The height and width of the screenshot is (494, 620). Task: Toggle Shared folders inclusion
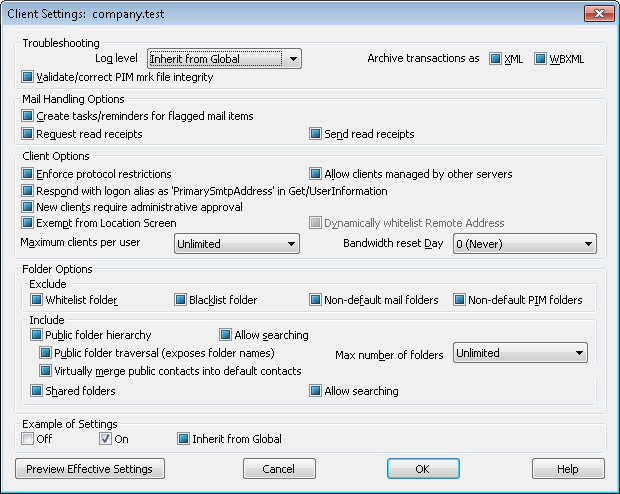tap(37, 391)
